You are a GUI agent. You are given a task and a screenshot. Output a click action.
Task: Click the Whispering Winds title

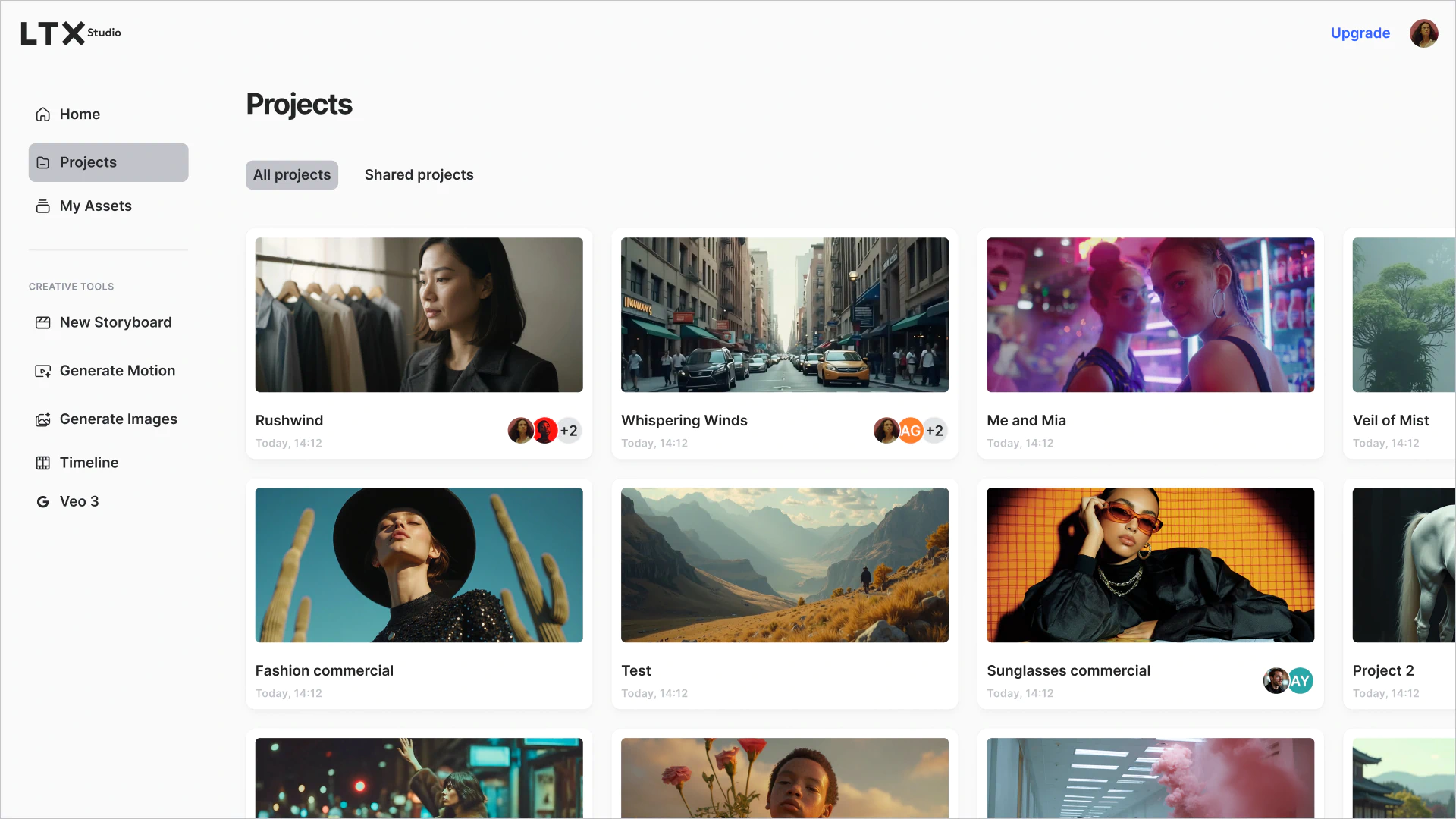[684, 421]
